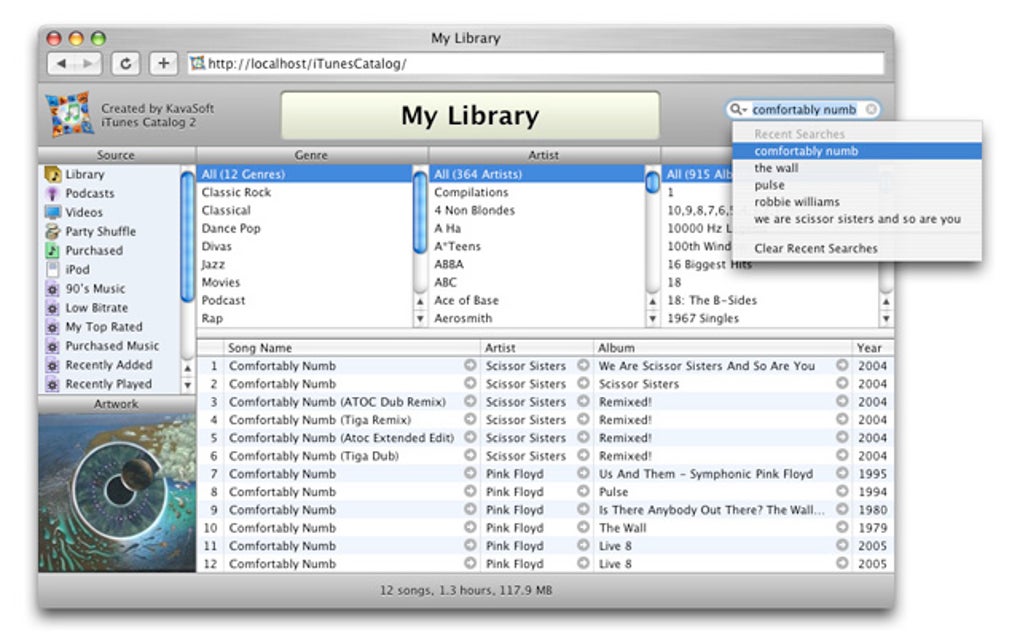Sort by the Song Name column header

click(x=352, y=348)
